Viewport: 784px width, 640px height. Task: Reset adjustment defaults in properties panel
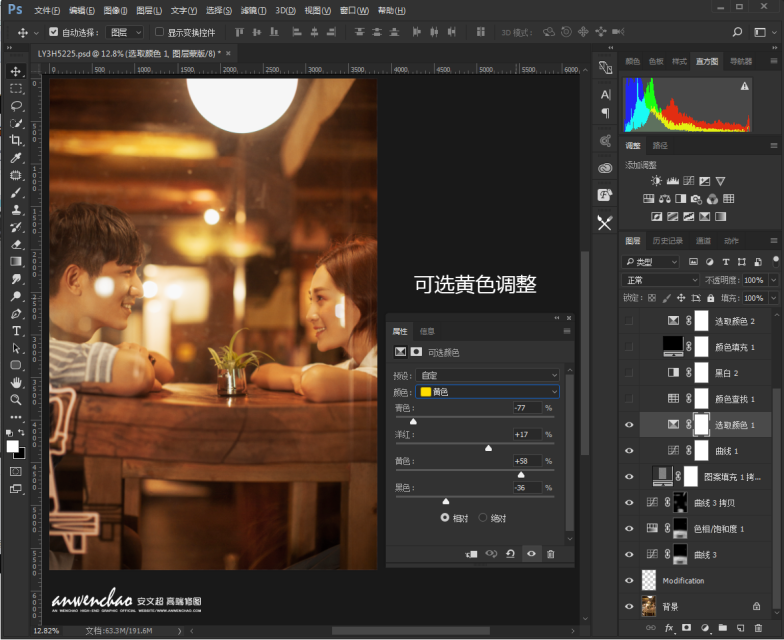(x=510, y=554)
